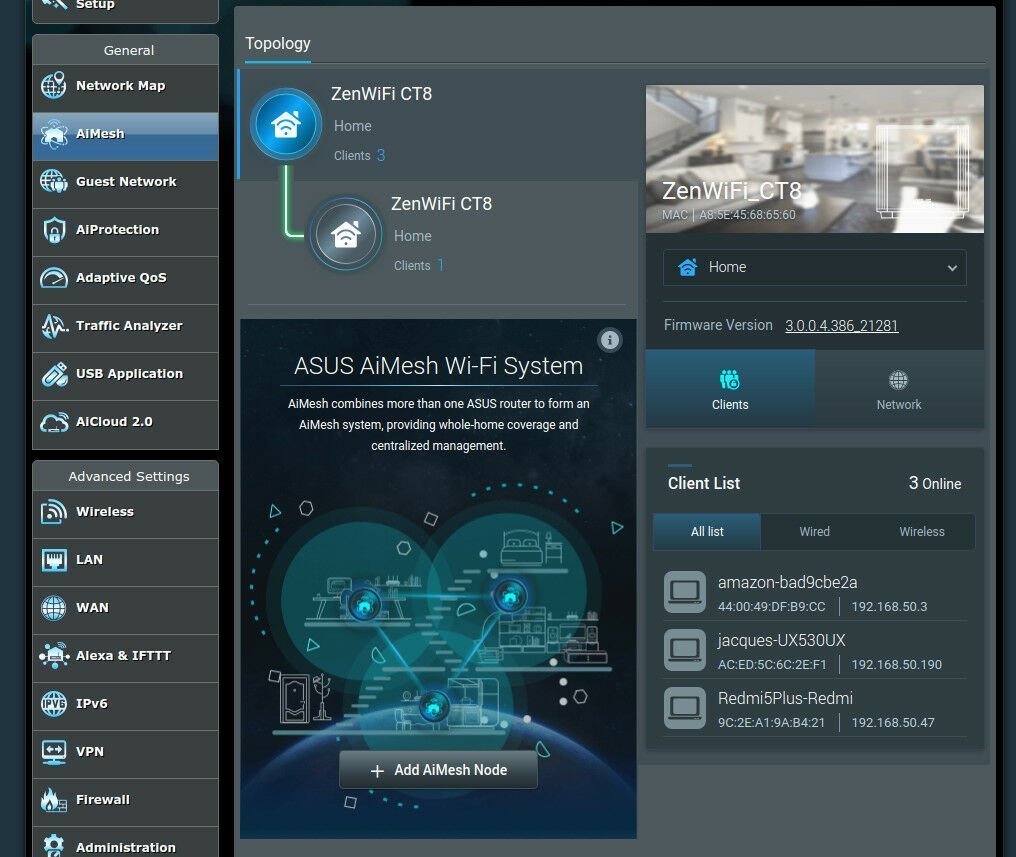1016x857 pixels.
Task: Switch to the Network tab
Action: (899, 389)
